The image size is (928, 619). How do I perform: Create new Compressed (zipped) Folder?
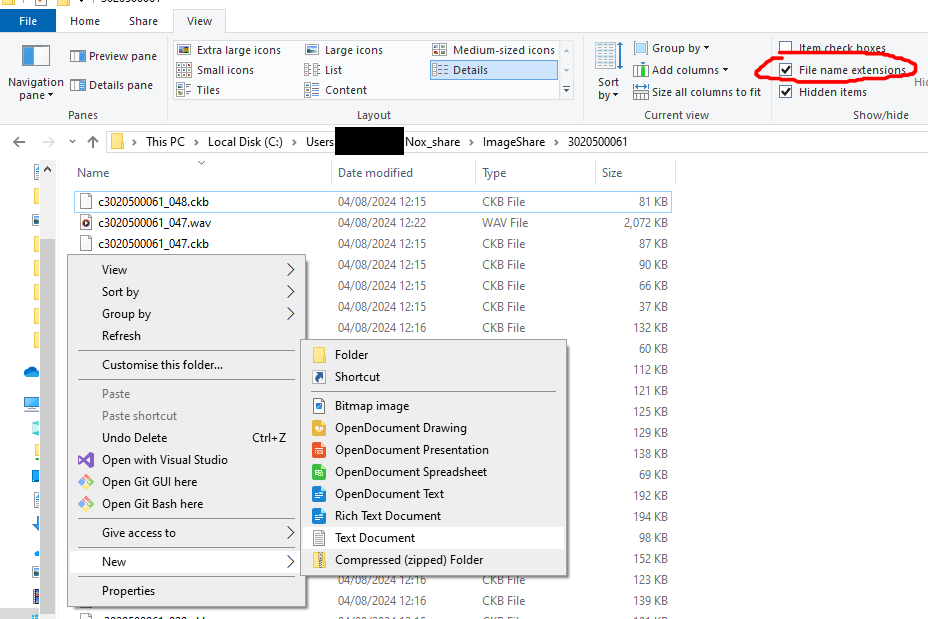tap(408, 560)
